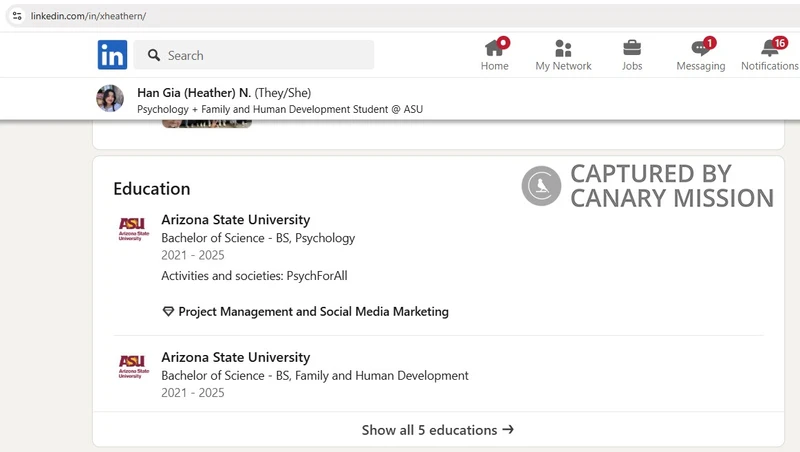Select the Home menu label

click(494, 66)
